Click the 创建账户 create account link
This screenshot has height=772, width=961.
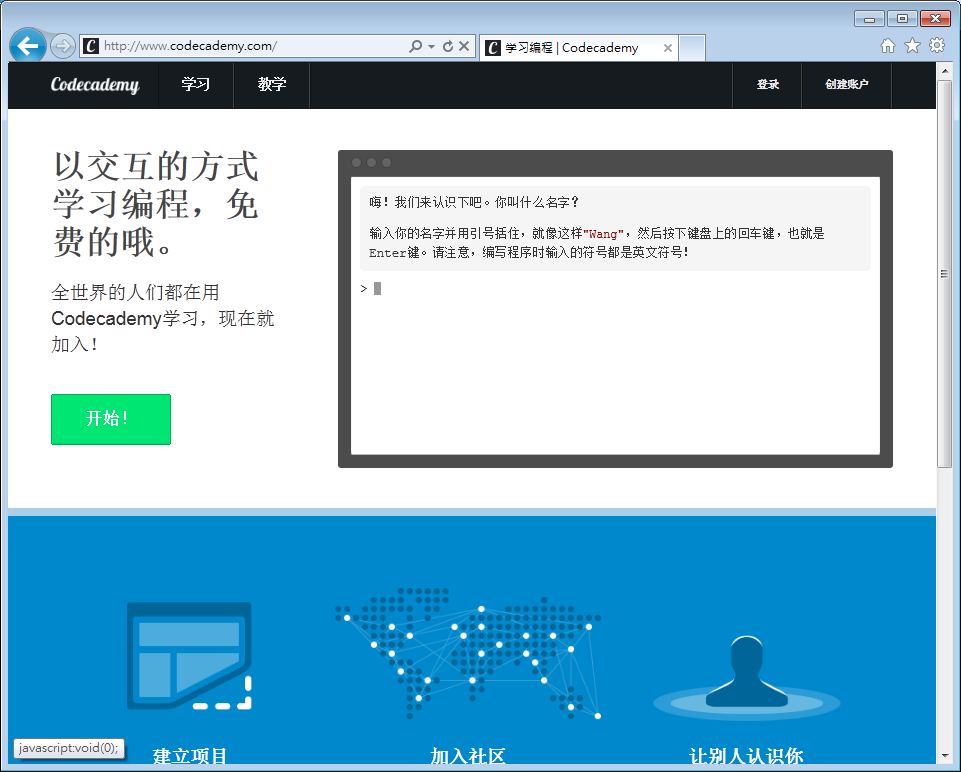(x=846, y=85)
